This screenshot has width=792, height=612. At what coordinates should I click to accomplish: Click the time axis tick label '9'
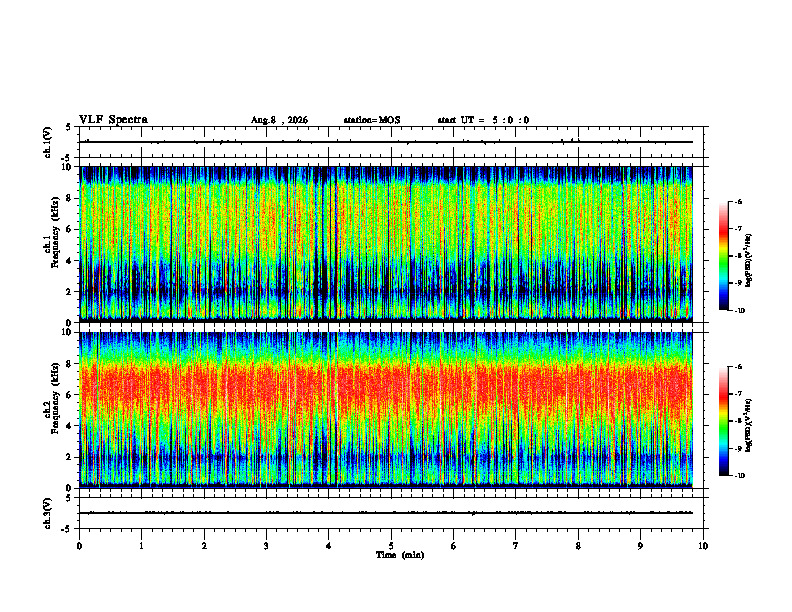coord(640,546)
